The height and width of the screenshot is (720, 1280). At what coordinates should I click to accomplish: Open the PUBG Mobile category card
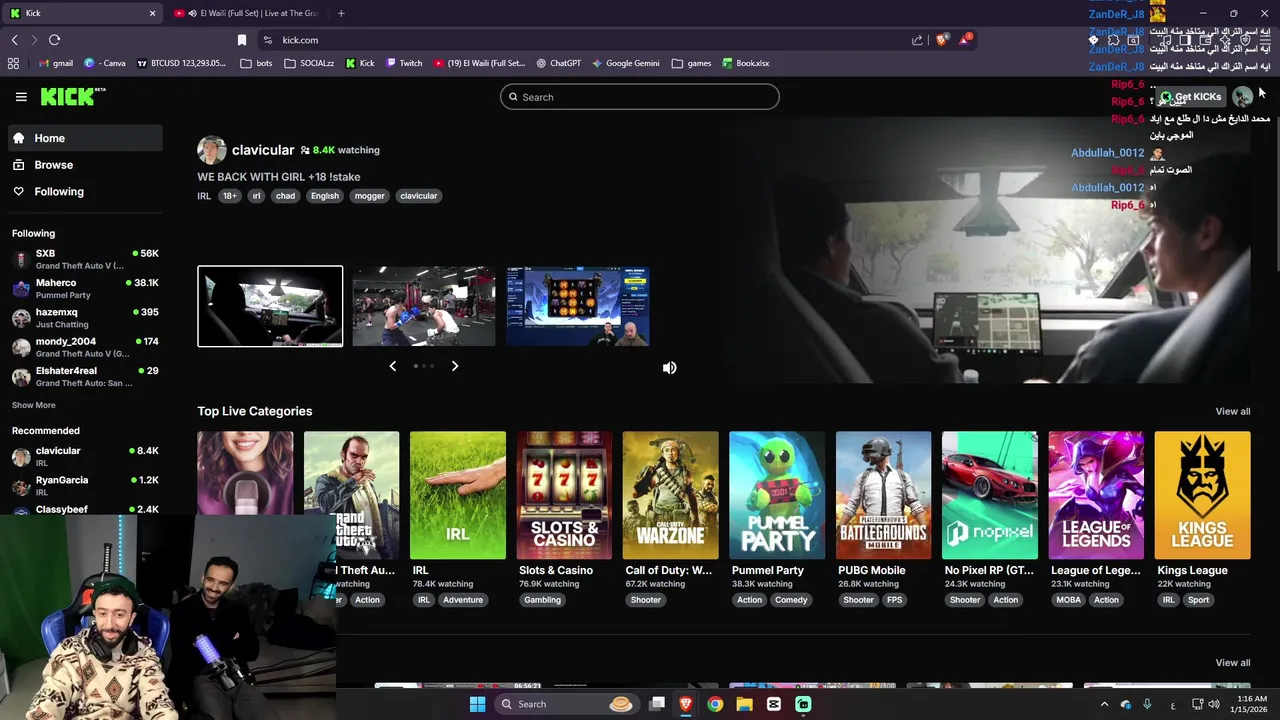coord(883,495)
